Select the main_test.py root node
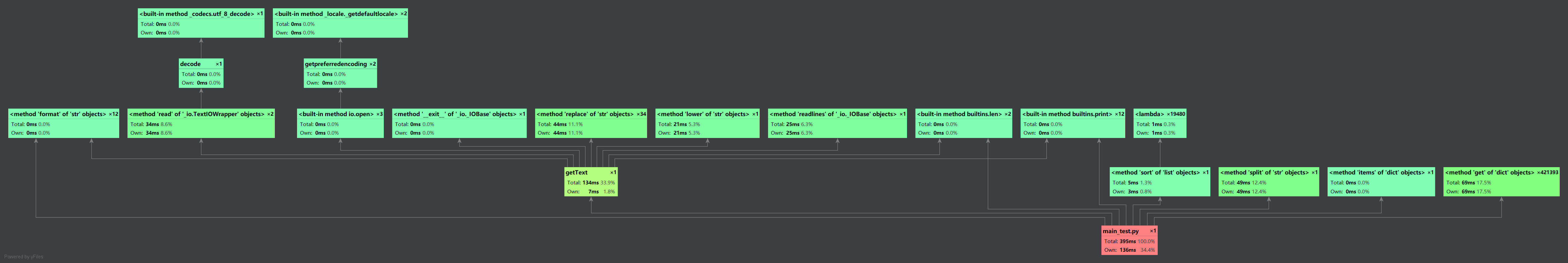Screen dimensions: 1568x263 click(x=1129, y=240)
